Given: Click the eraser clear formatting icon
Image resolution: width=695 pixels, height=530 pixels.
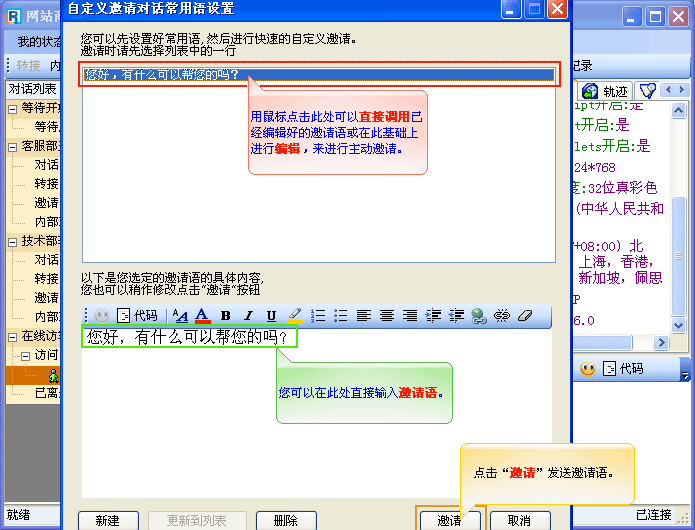Looking at the screenshot, I should click(x=523, y=316).
